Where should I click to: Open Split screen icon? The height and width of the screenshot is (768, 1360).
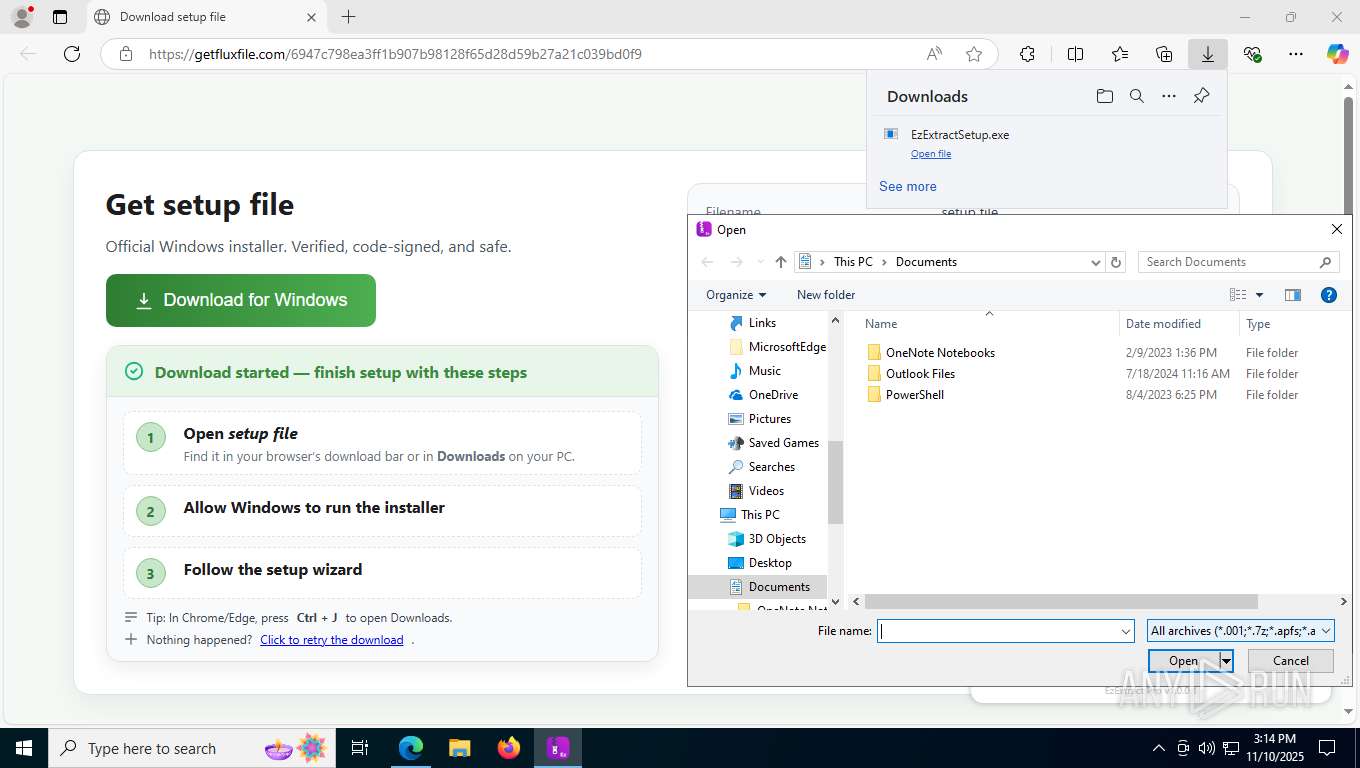1076,54
